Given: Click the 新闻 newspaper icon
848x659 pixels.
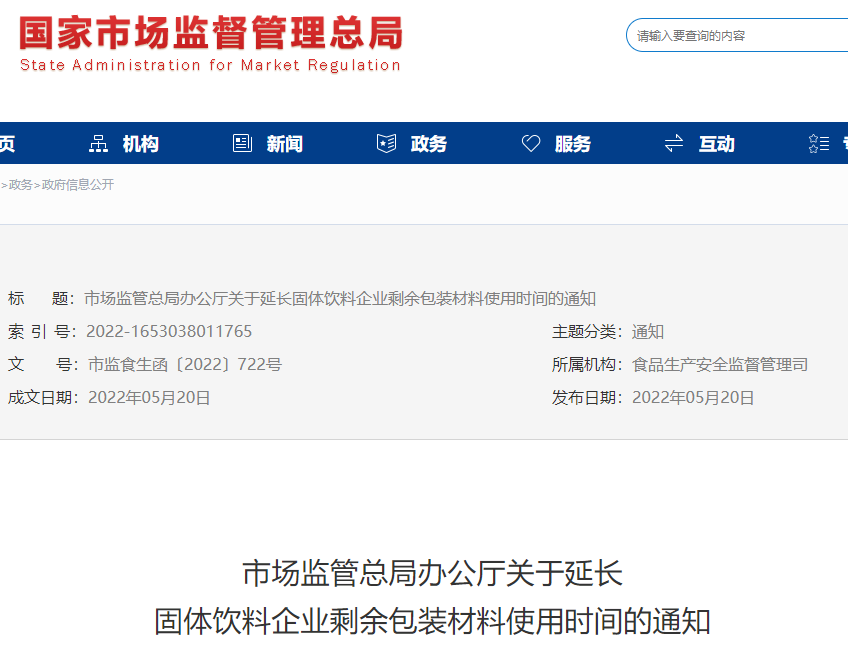Looking at the screenshot, I should [242, 143].
